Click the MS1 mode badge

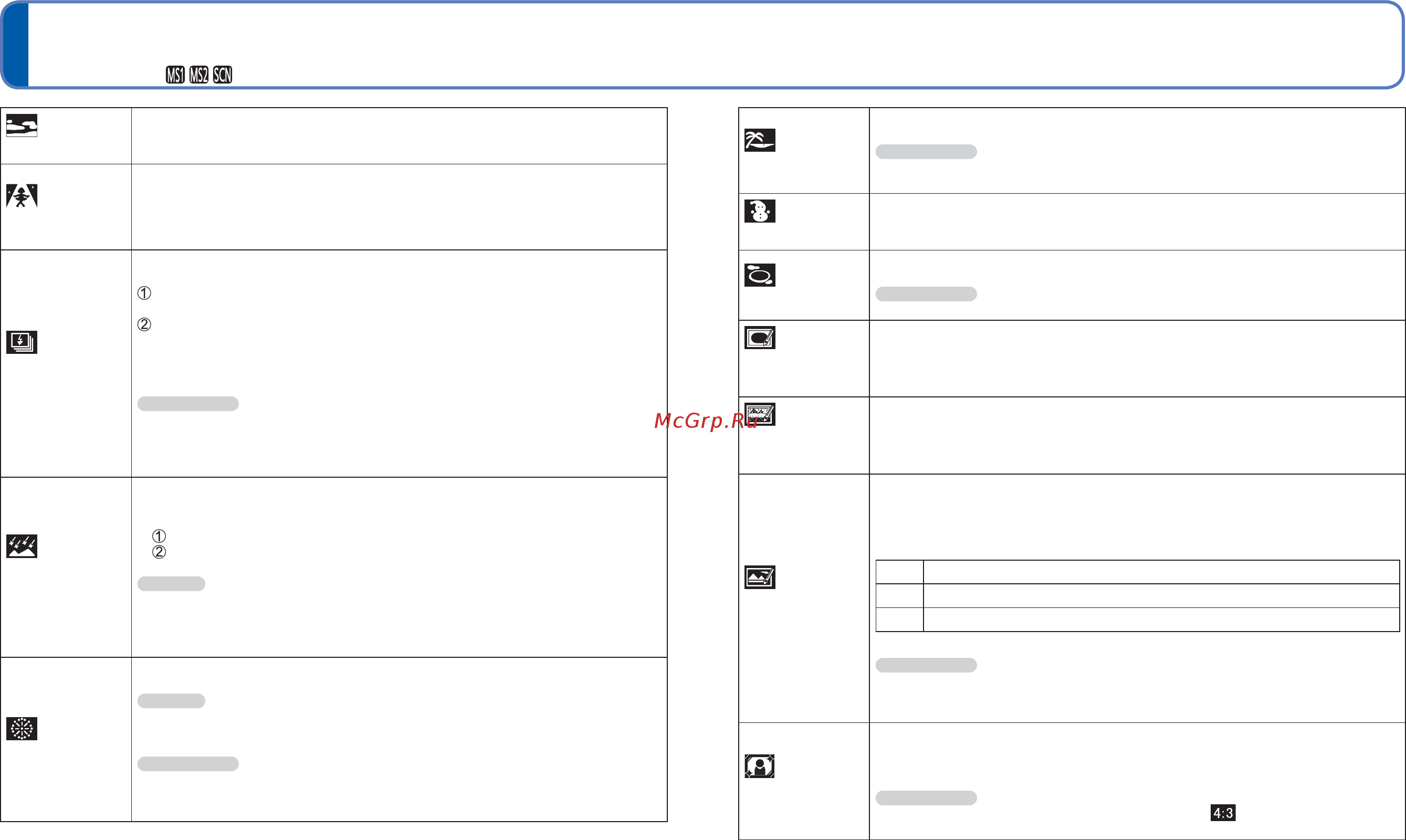(x=175, y=75)
